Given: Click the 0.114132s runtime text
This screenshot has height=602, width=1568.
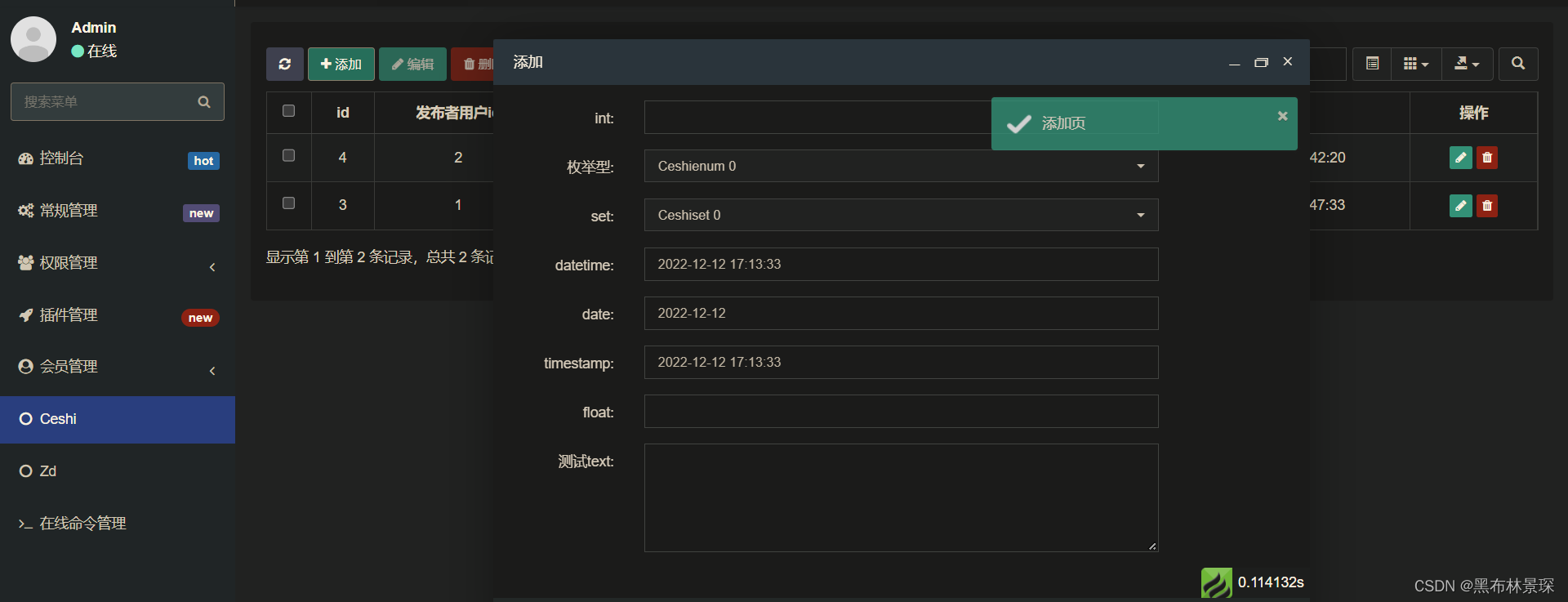Looking at the screenshot, I should [x=1271, y=582].
